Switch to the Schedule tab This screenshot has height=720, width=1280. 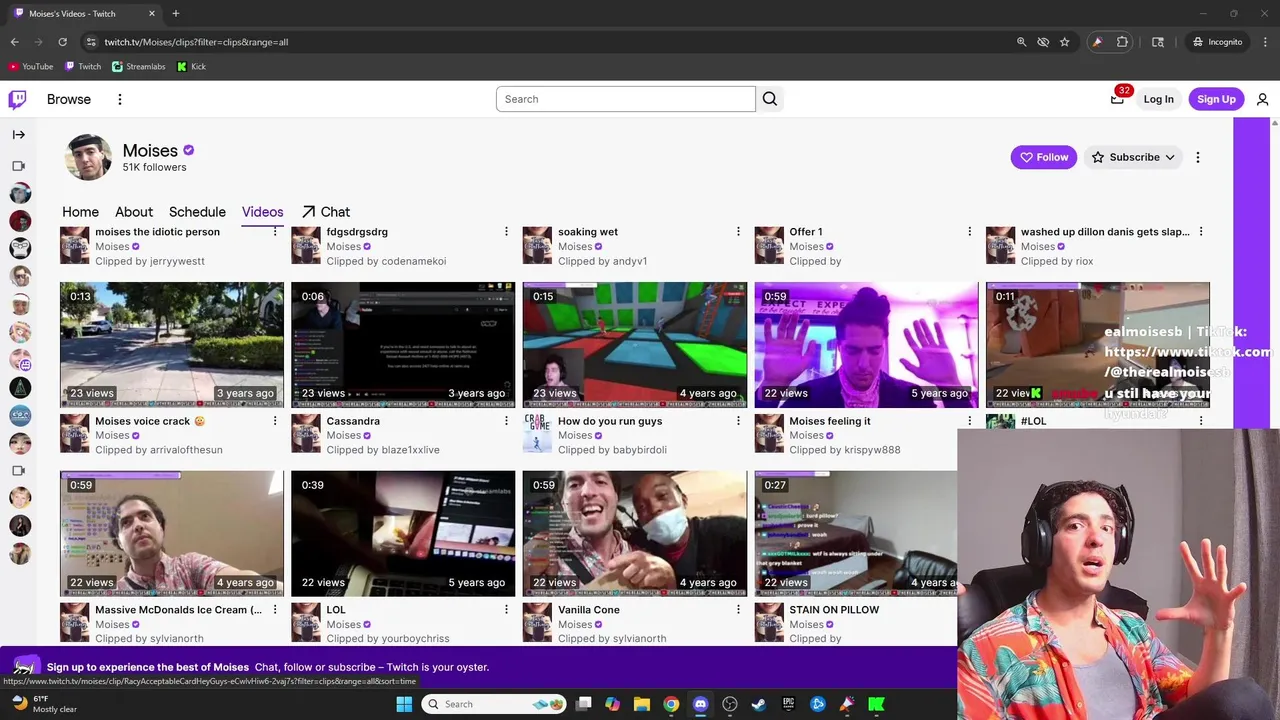(197, 212)
